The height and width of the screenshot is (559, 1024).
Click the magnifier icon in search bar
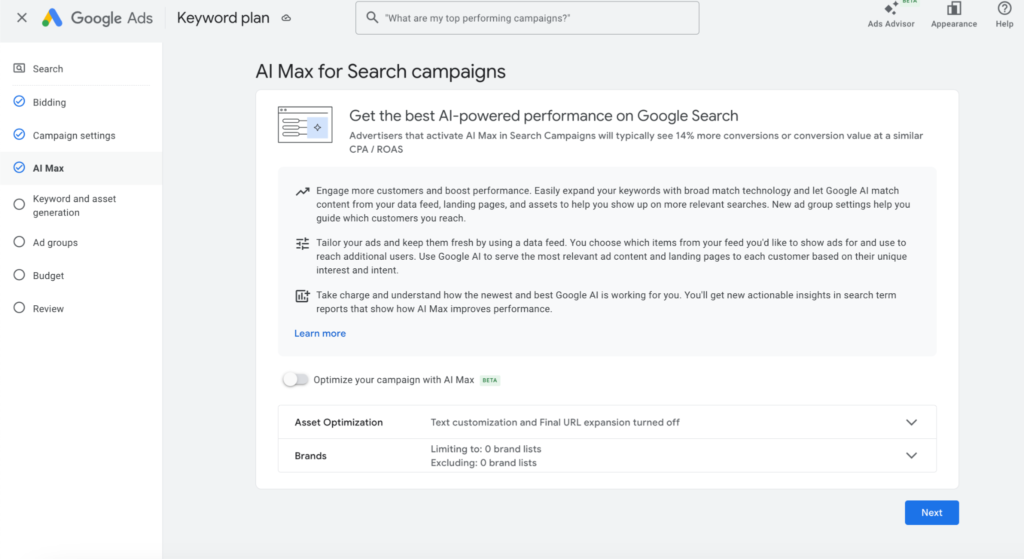372,18
